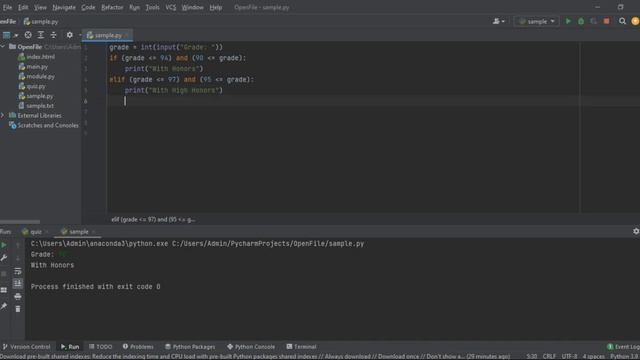
Task: Open the Edit menu
Action: click(23, 7)
